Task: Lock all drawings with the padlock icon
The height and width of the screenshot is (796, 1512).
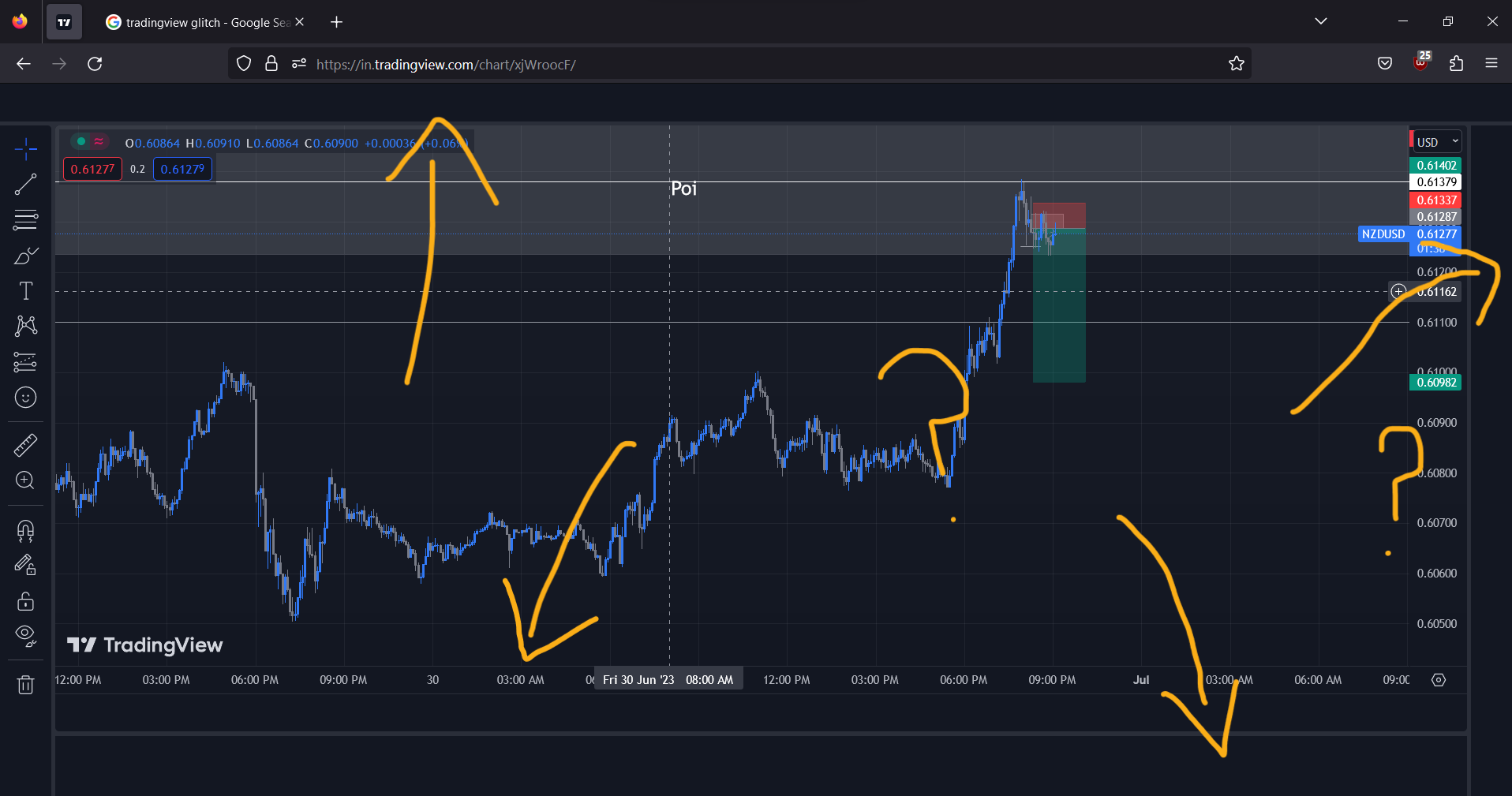Action: pos(26,601)
